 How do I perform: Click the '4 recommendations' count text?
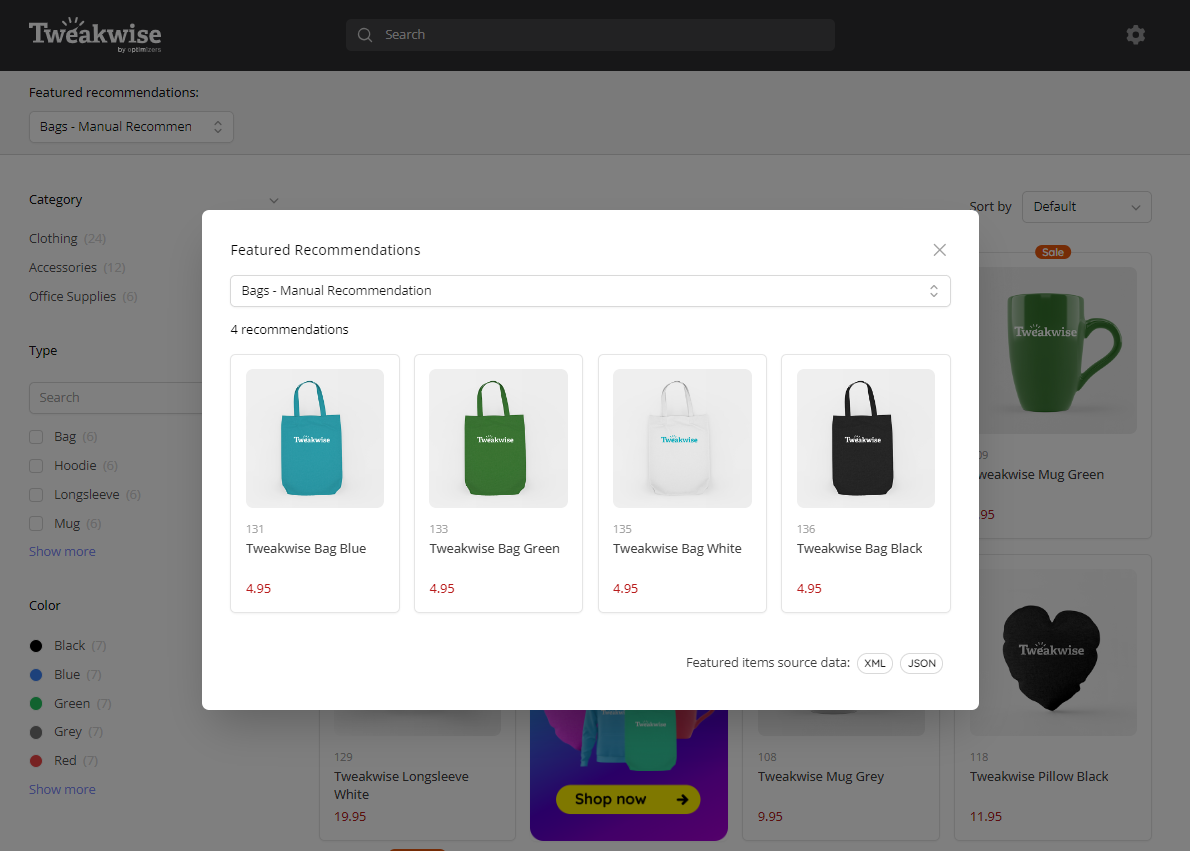point(290,329)
